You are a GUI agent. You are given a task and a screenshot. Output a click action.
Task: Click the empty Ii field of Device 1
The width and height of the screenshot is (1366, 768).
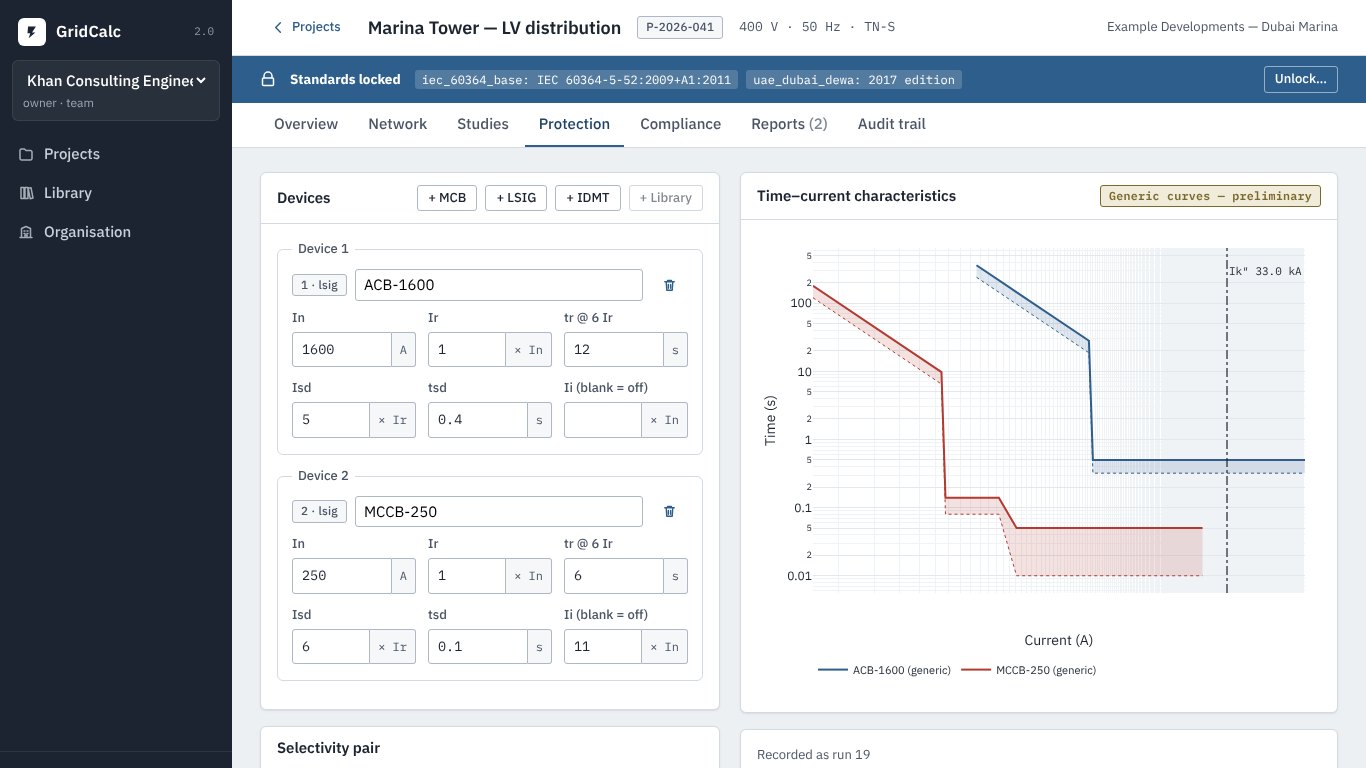602,420
